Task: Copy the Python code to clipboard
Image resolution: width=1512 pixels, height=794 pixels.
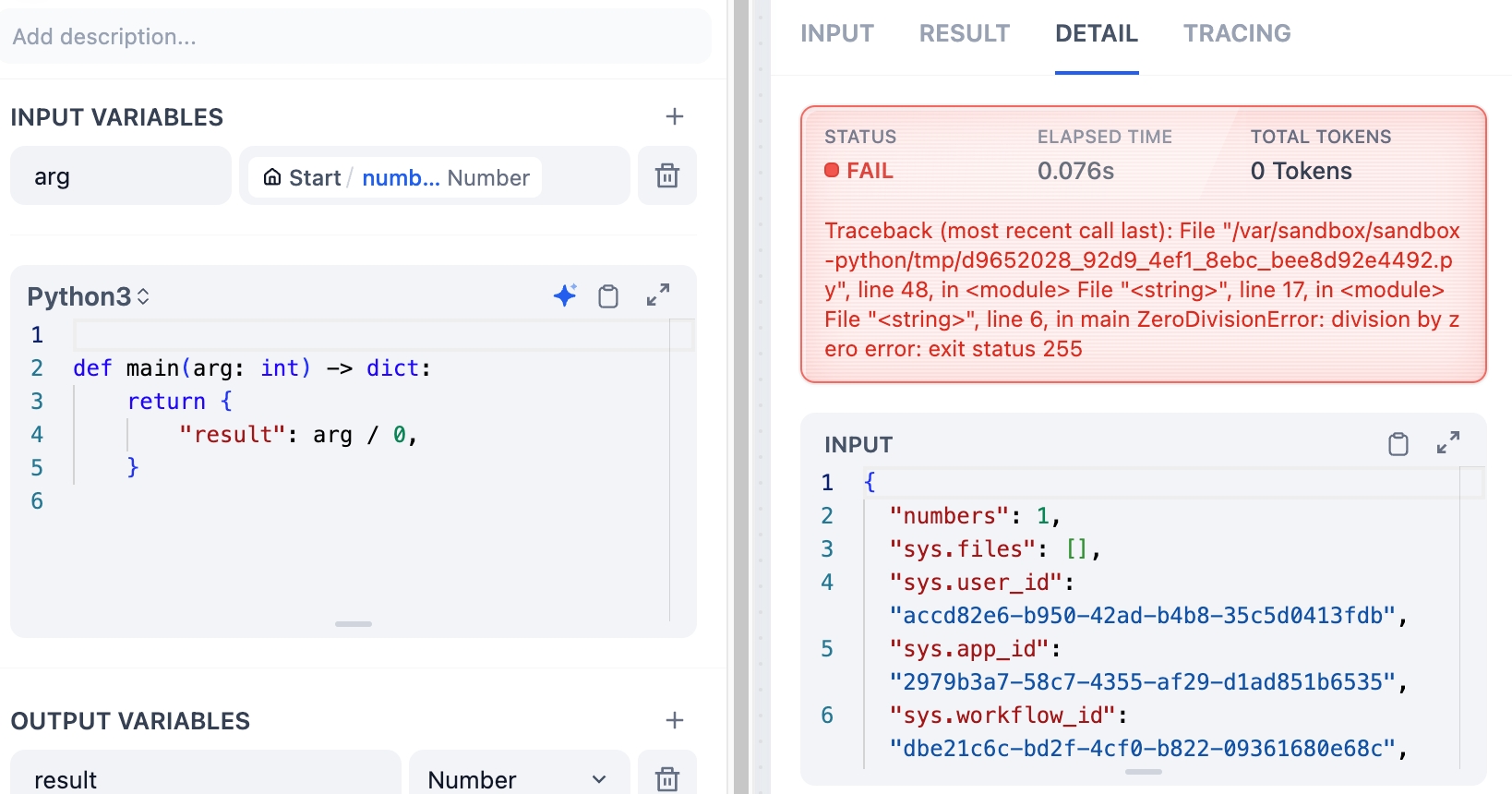Action: (608, 296)
